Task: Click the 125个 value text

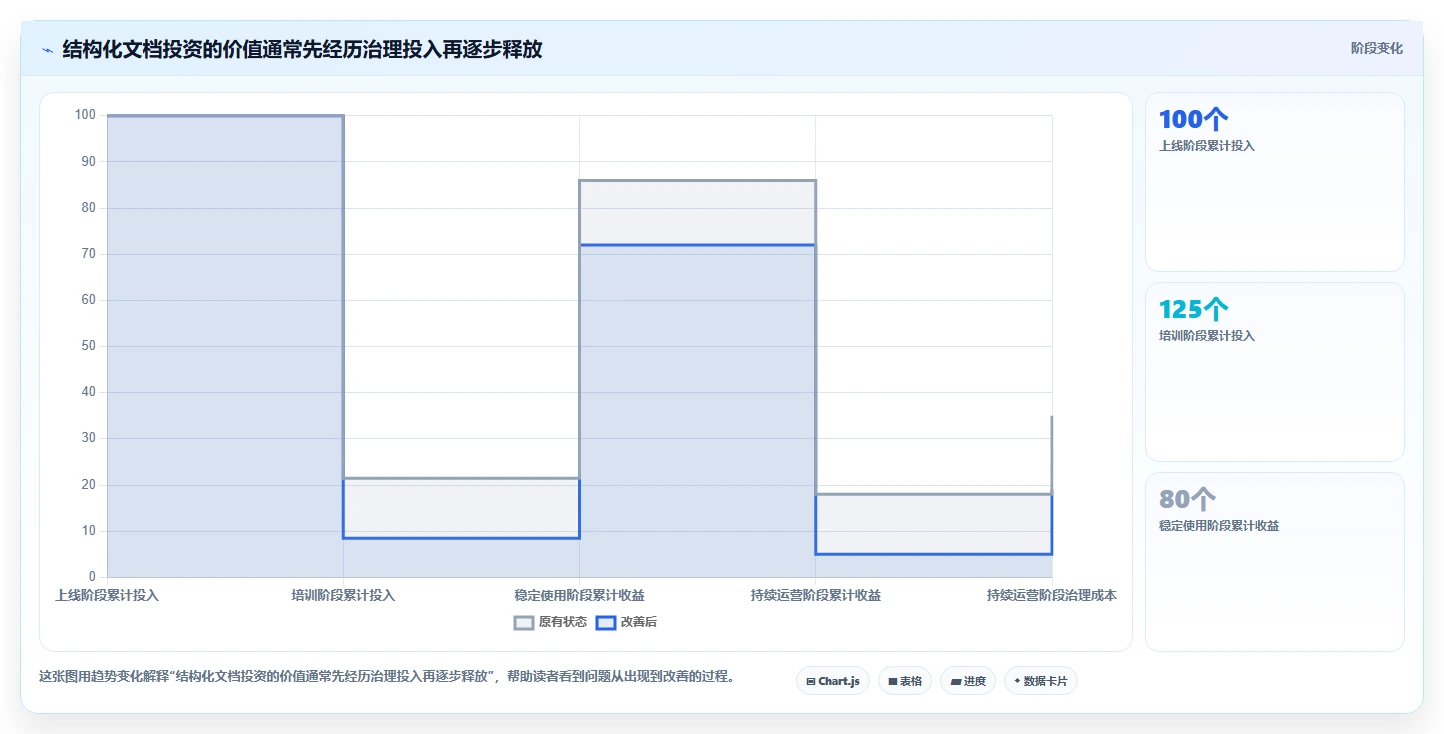Action: pos(1193,310)
